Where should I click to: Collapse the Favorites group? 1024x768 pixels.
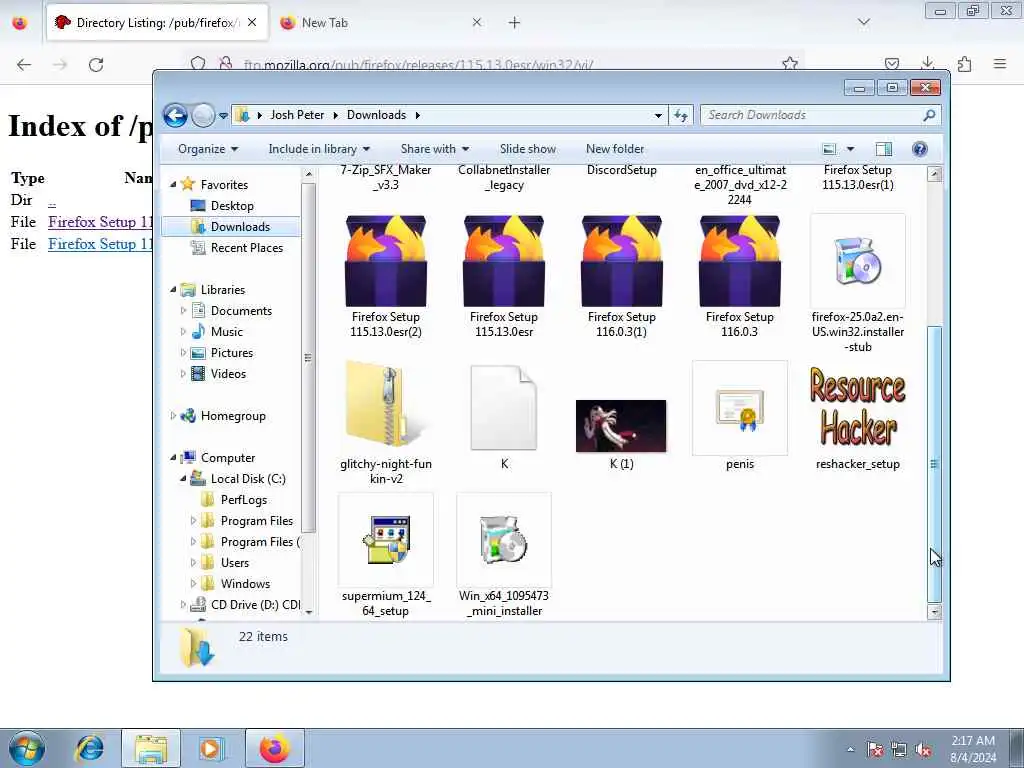tap(173, 185)
